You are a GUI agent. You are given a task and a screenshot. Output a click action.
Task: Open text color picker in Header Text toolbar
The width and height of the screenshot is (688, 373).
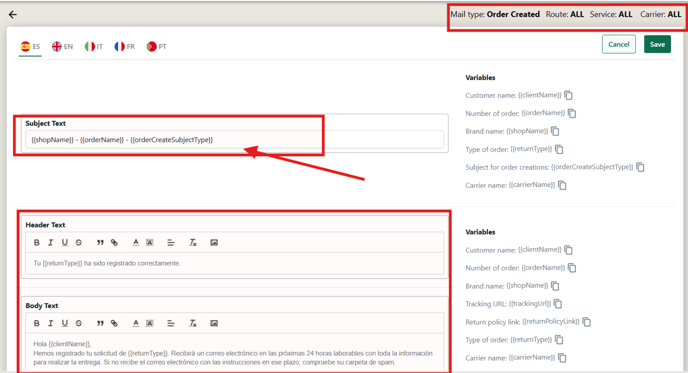[x=136, y=242]
